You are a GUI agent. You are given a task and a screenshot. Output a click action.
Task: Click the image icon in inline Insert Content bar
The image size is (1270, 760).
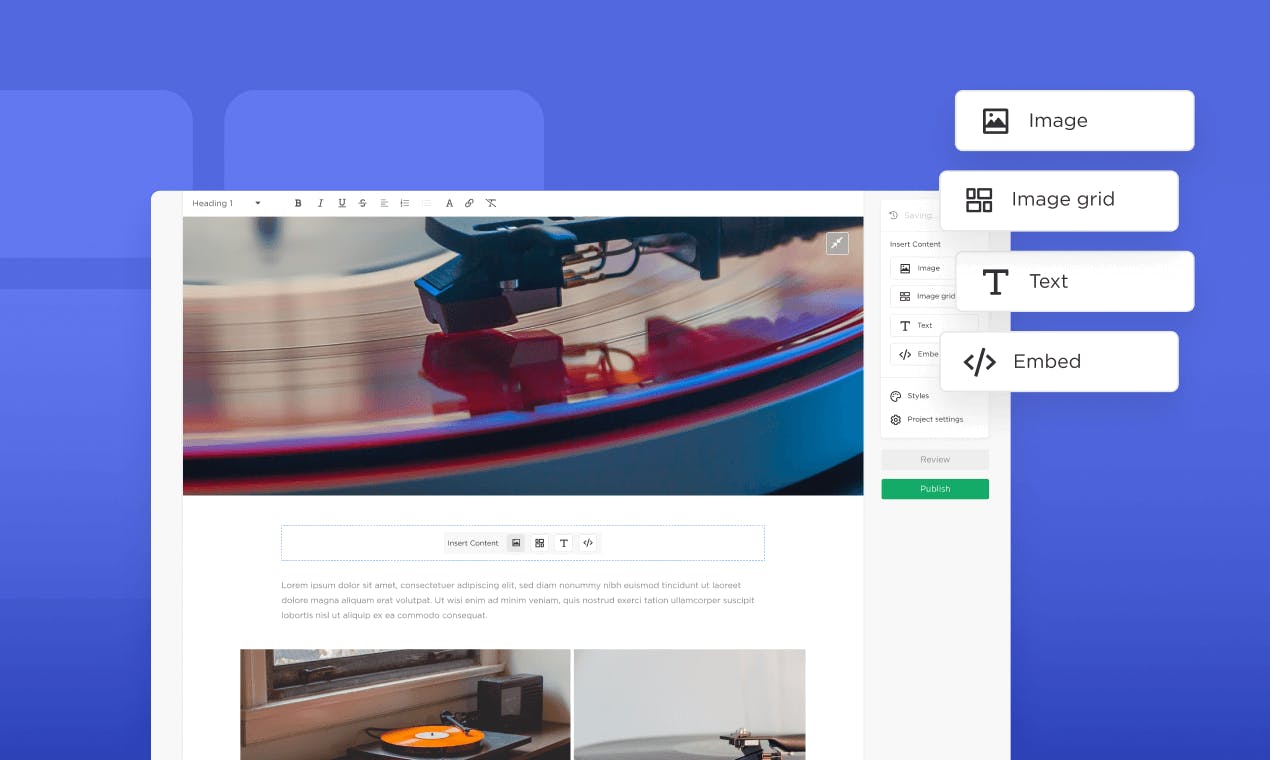coord(516,543)
